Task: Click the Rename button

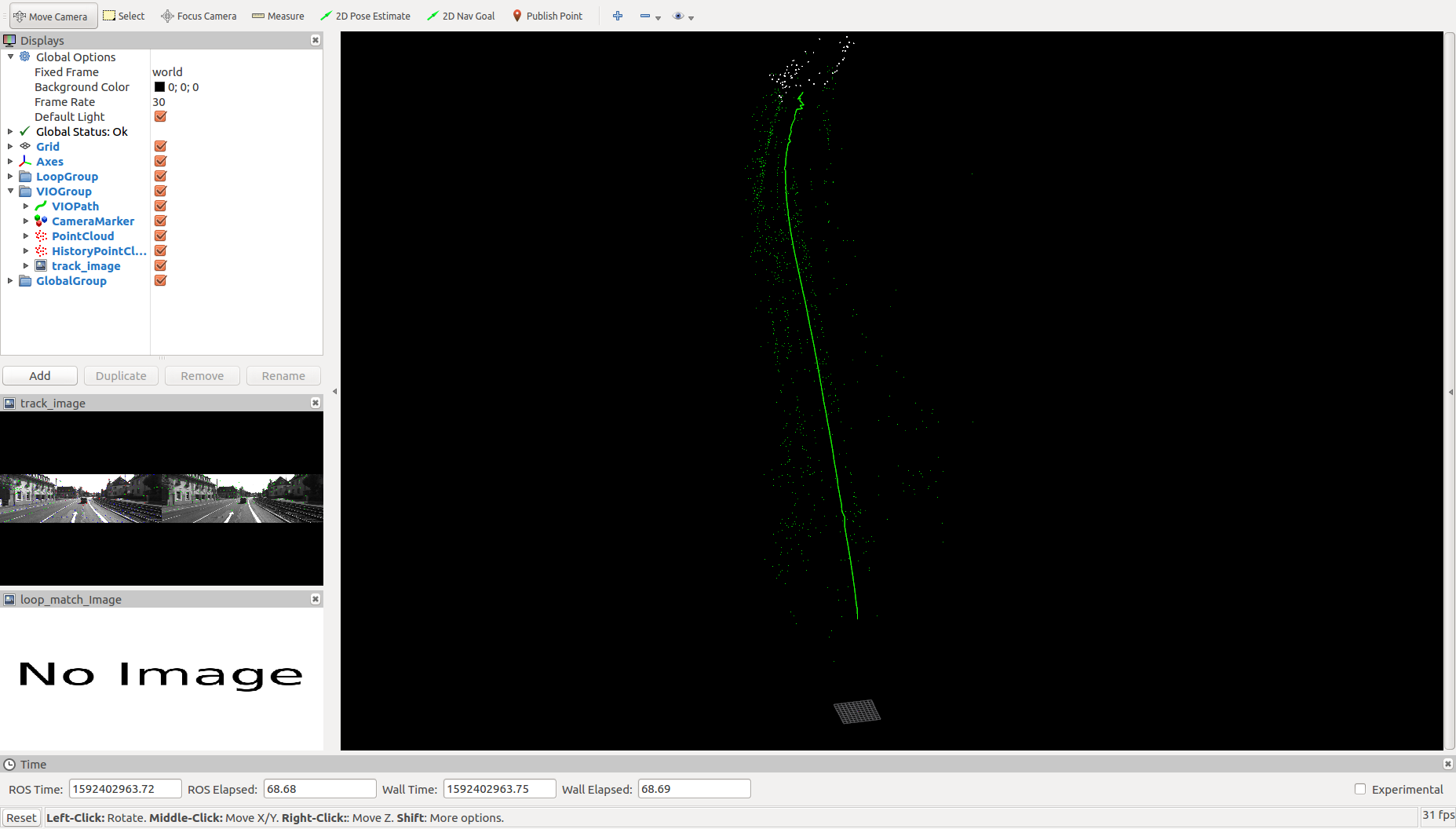Action: [283, 375]
